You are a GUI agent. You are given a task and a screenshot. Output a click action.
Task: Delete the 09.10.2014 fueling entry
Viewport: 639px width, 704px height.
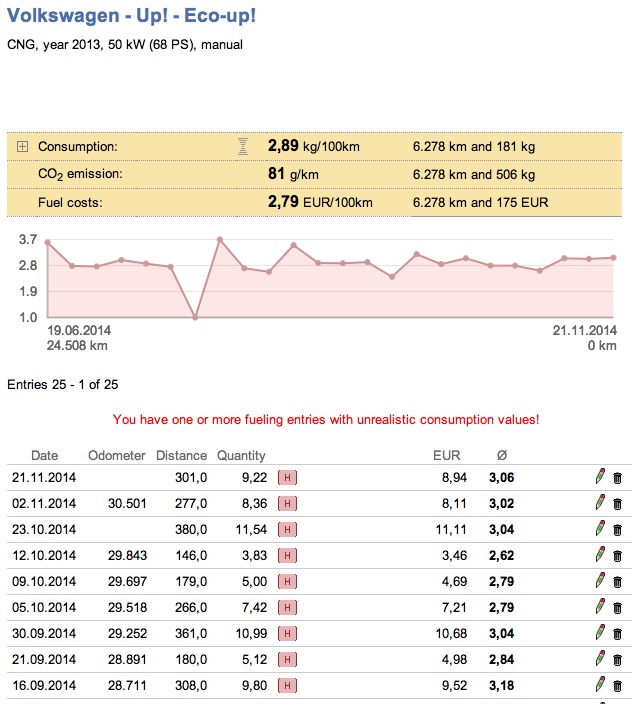(617, 582)
